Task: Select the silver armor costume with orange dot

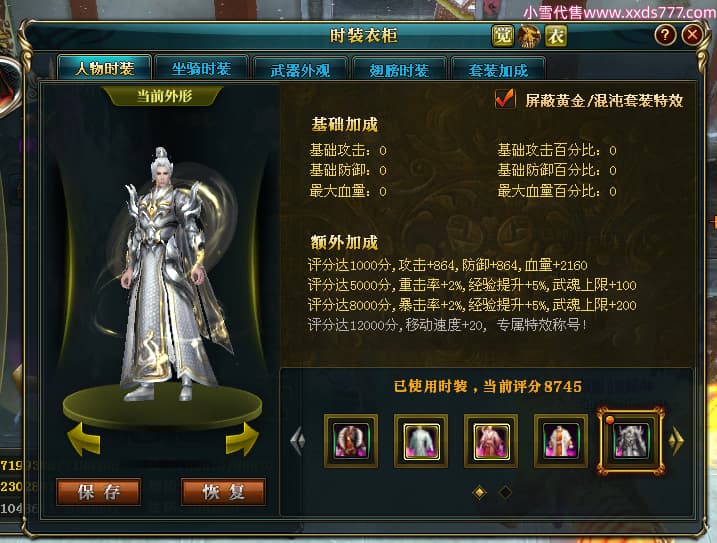Action: [631, 441]
